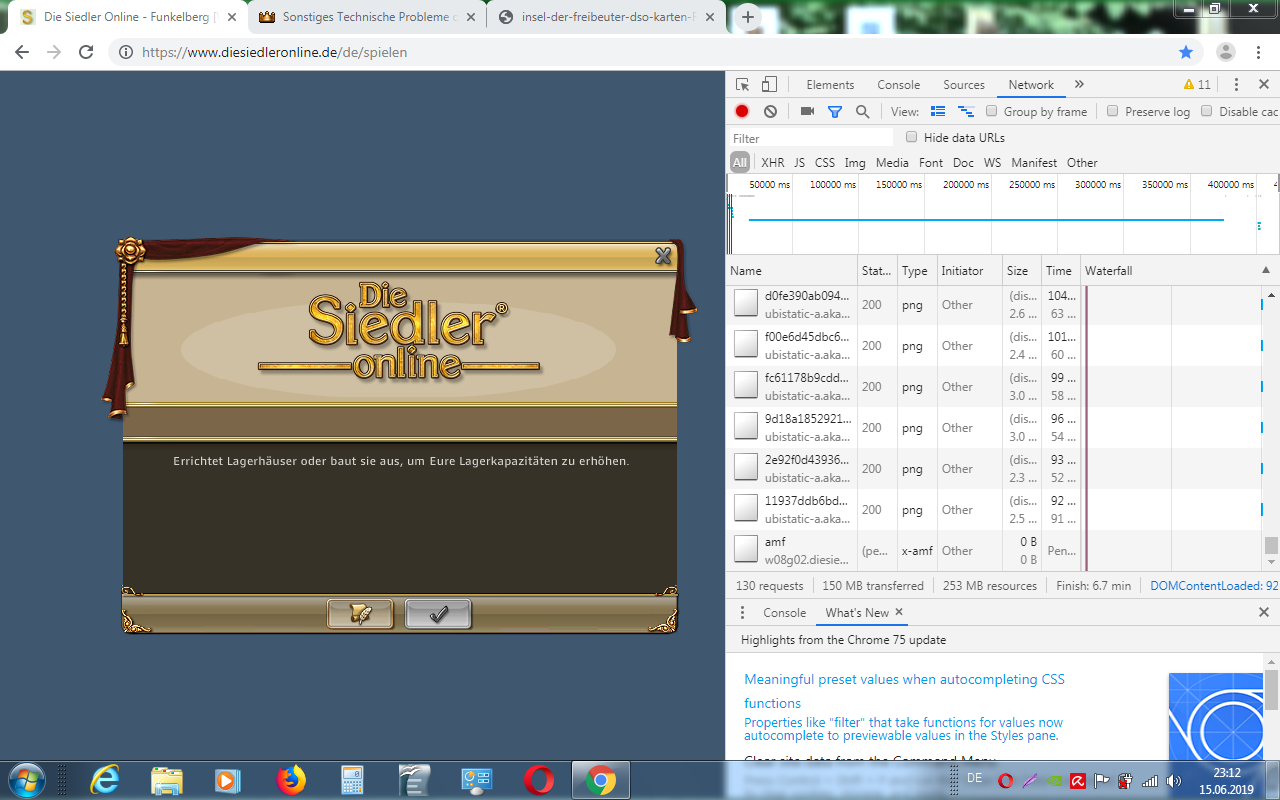Select the amf x-amf pending request row
The height and width of the screenshot is (800, 1280).
tap(995, 550)
